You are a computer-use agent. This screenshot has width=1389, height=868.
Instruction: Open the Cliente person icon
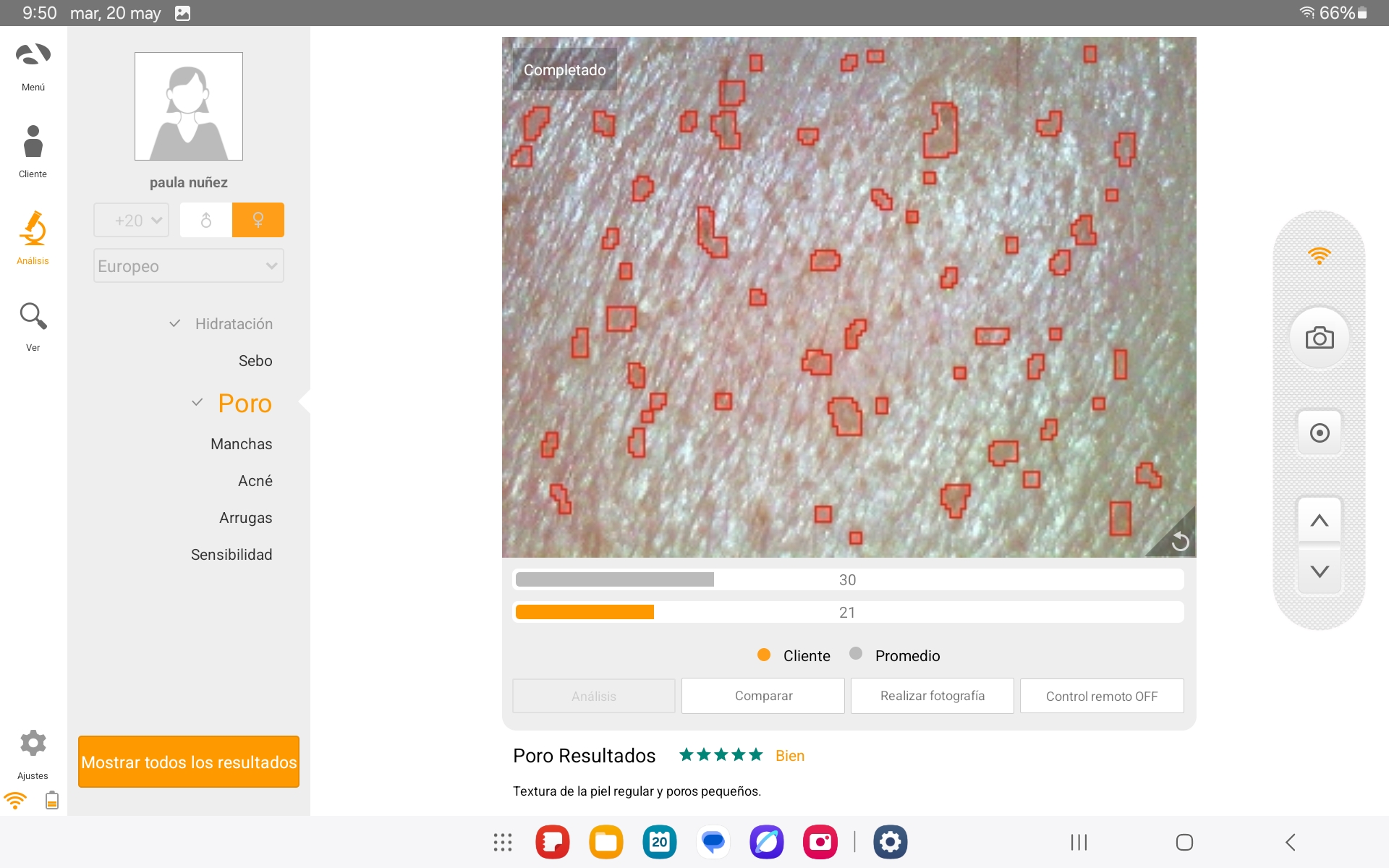[33, 141]
